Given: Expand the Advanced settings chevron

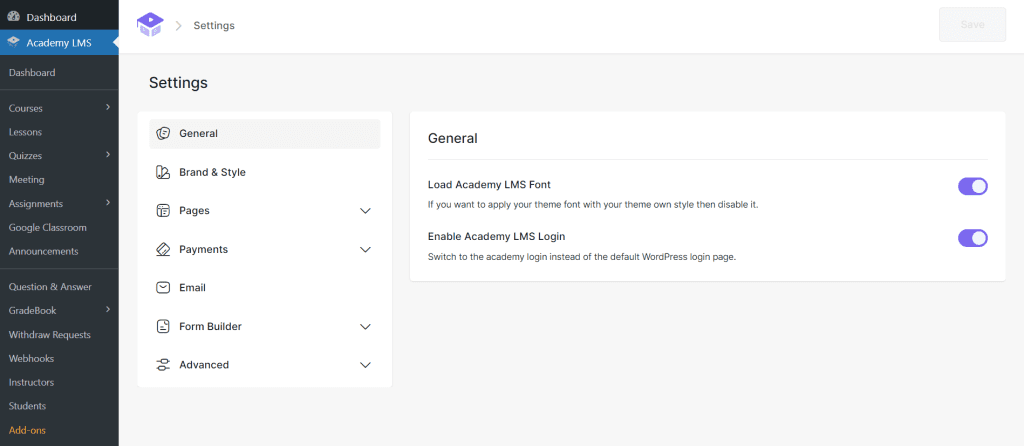Looking at the screenshot, I should point(366,365).
